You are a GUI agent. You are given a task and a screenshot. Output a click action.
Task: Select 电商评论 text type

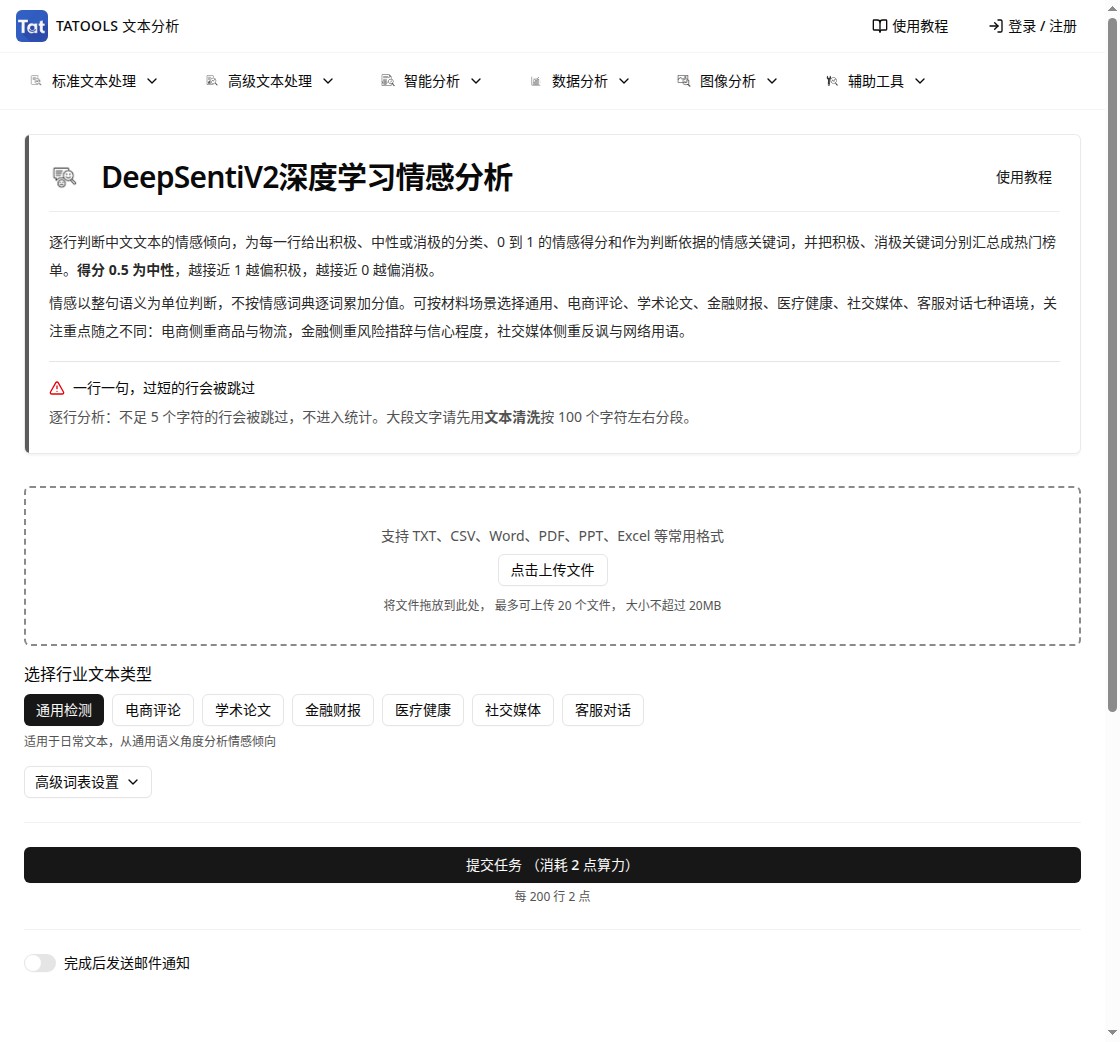153,711
